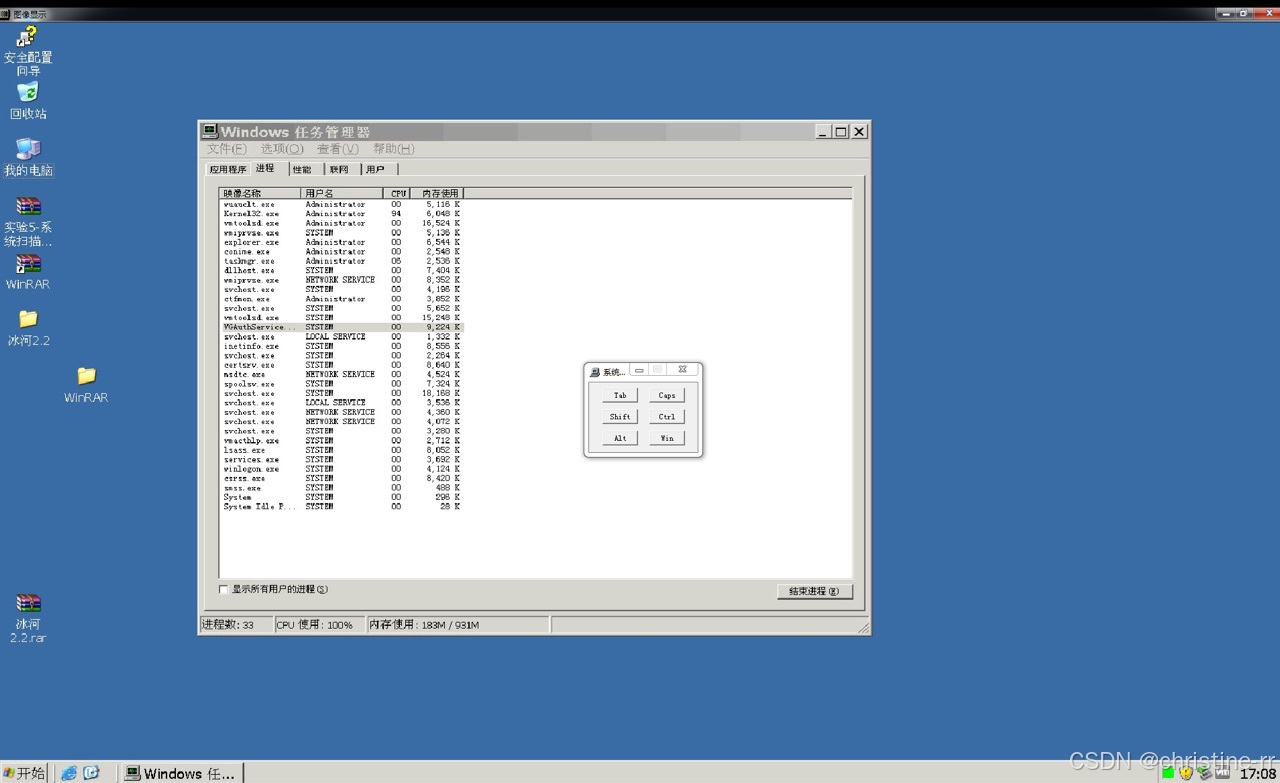Select the msdtc.exe process row
This screenshot has height=783, width=1280.
[342, 374]
